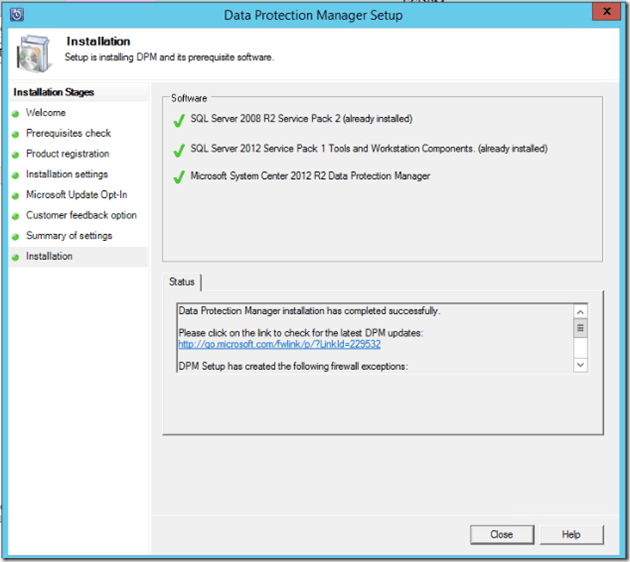Click the DPM Setup title bar icon
The height and width of the screenshot is (562, 630).
pyautogui.click(x=16, y=15)
